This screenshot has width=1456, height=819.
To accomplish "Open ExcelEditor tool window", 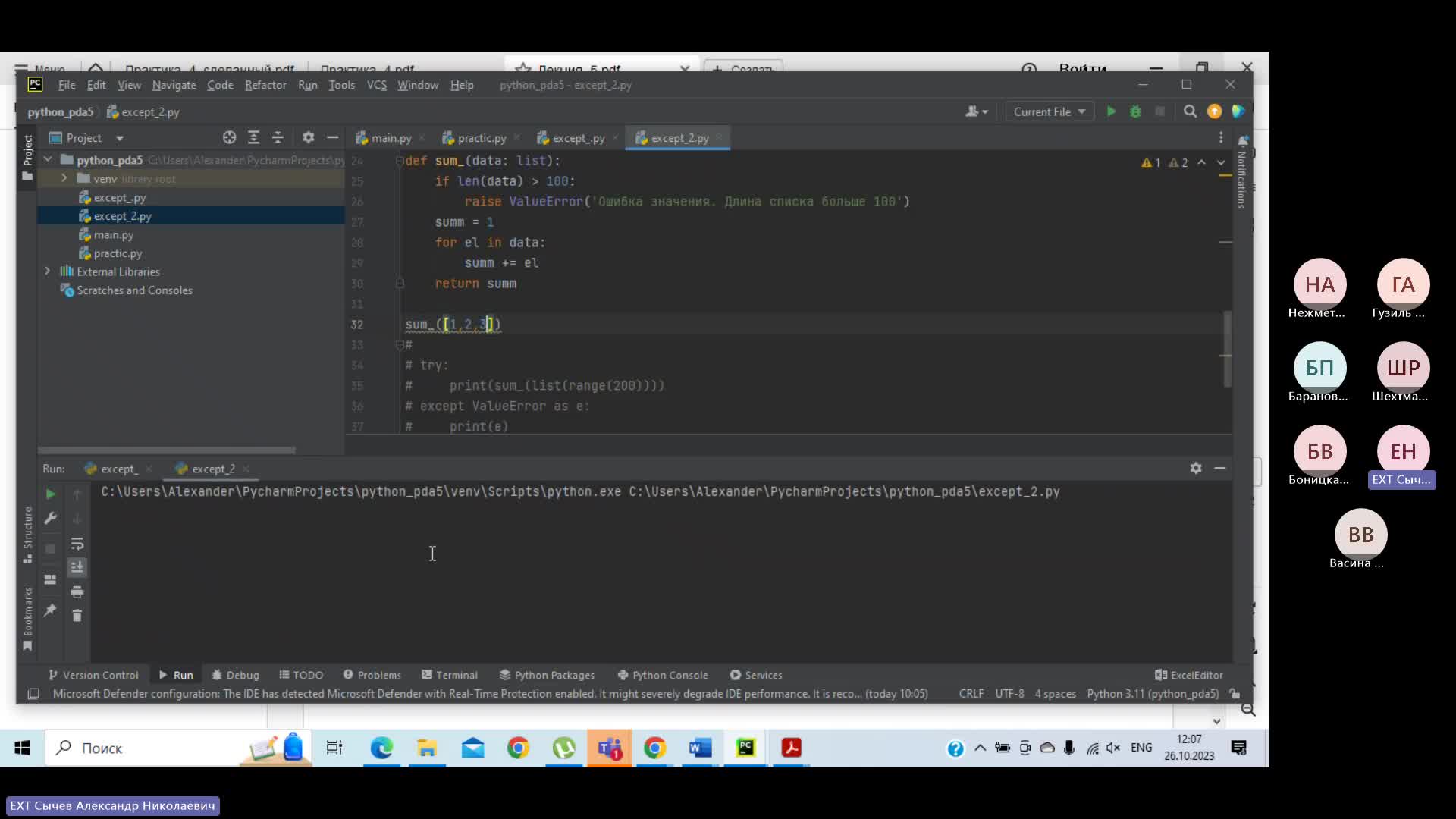I will pos(1189,675).
